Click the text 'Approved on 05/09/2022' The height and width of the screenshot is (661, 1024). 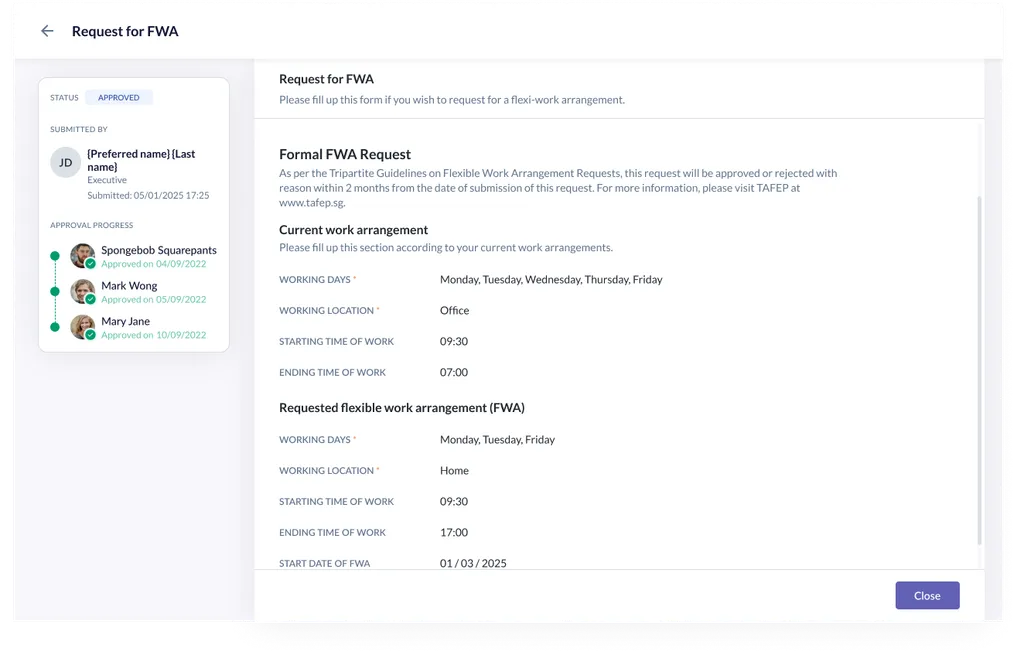tap(153, 299)
